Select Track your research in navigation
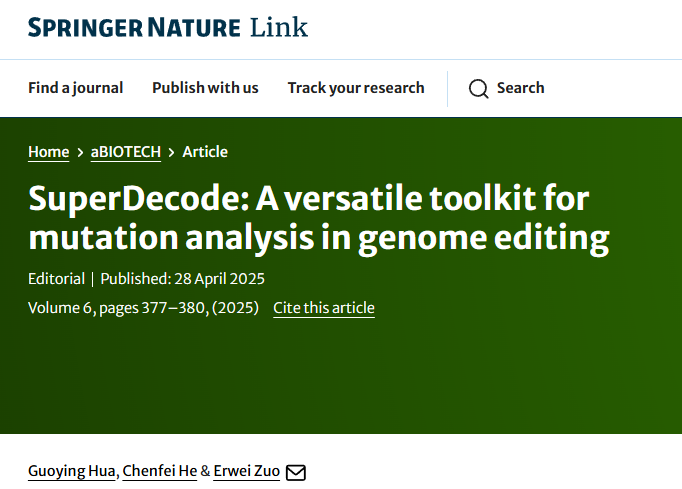The width and height of the screenshot is (682, 489). click(x=356, y=88)
